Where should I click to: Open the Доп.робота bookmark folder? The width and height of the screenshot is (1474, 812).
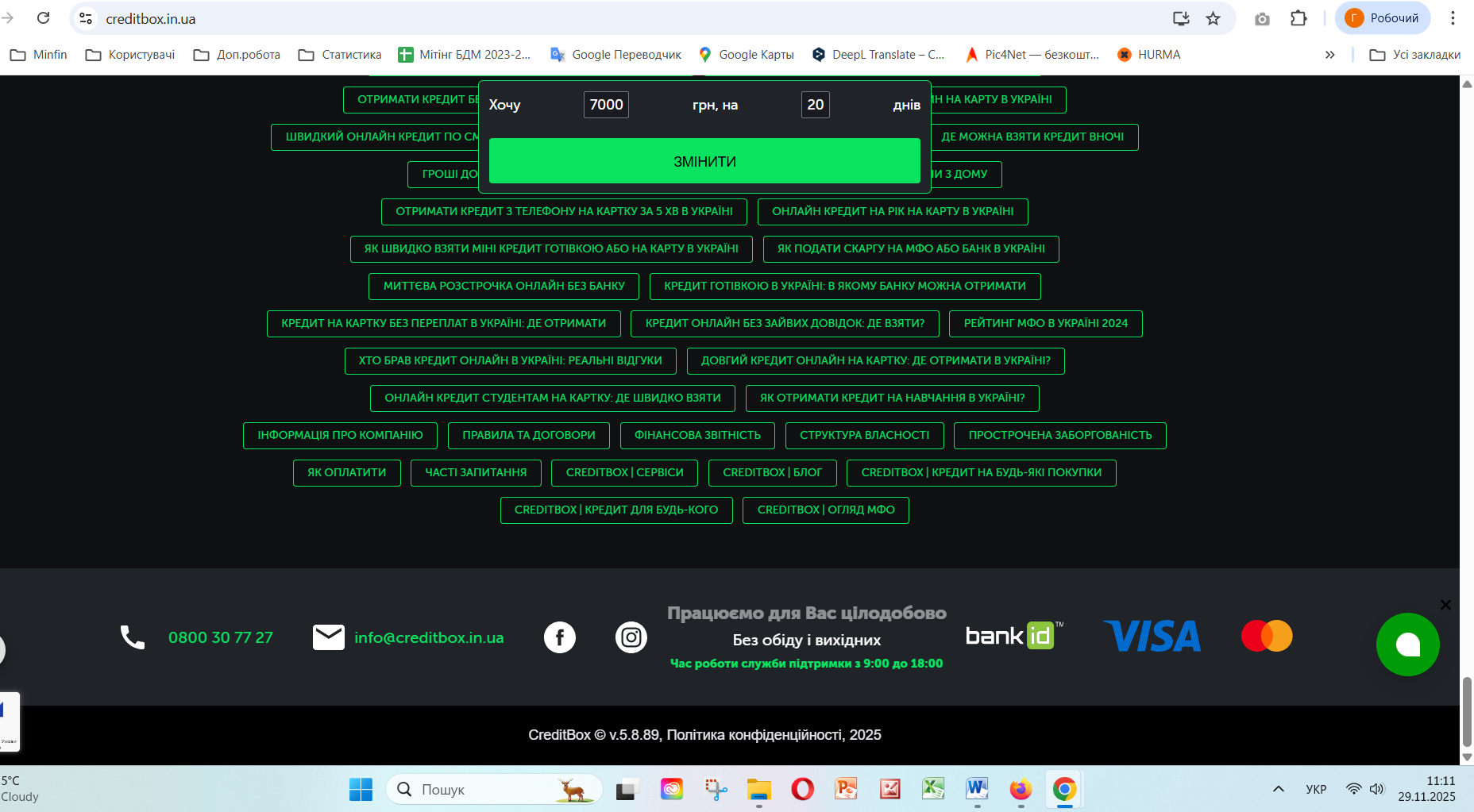point(237,55)
